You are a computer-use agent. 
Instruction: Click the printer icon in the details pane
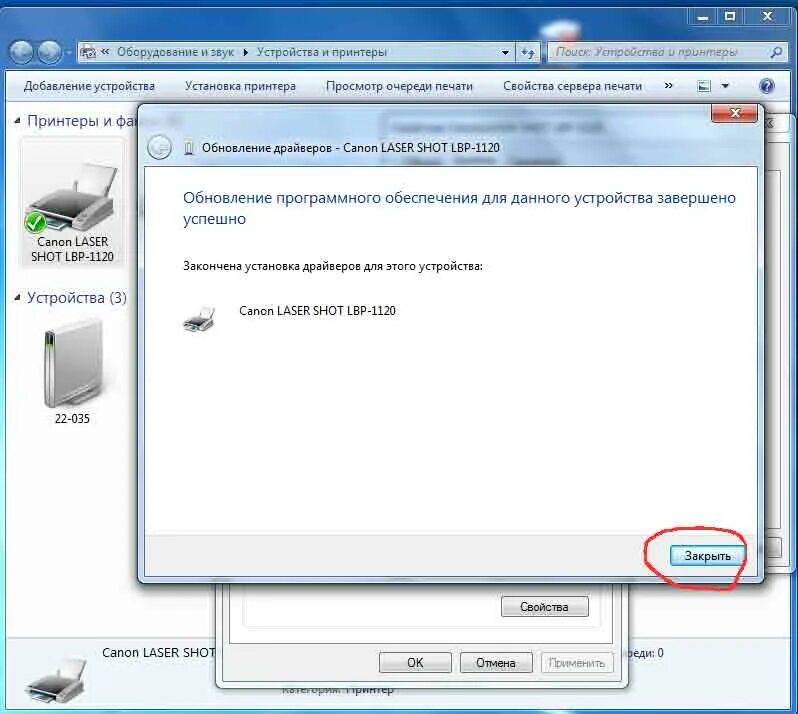pyautogui.click(x=56, y=682)
